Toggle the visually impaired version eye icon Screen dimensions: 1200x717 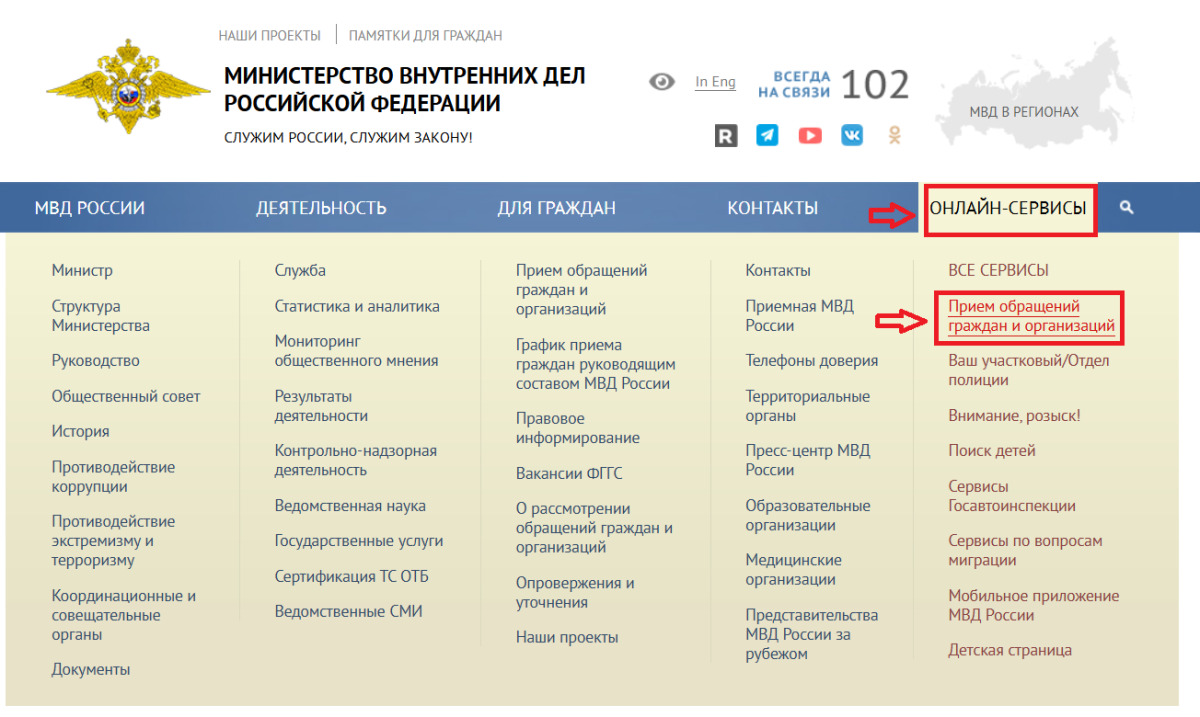point(661,81)
